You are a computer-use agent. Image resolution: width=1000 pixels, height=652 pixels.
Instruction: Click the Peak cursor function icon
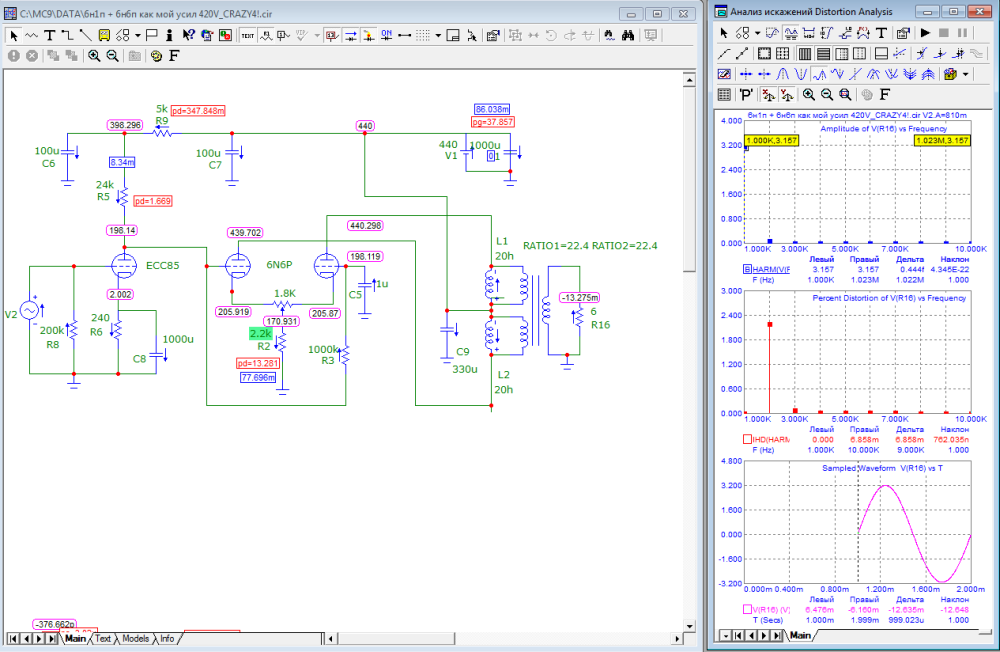click(x=784, y=74)
